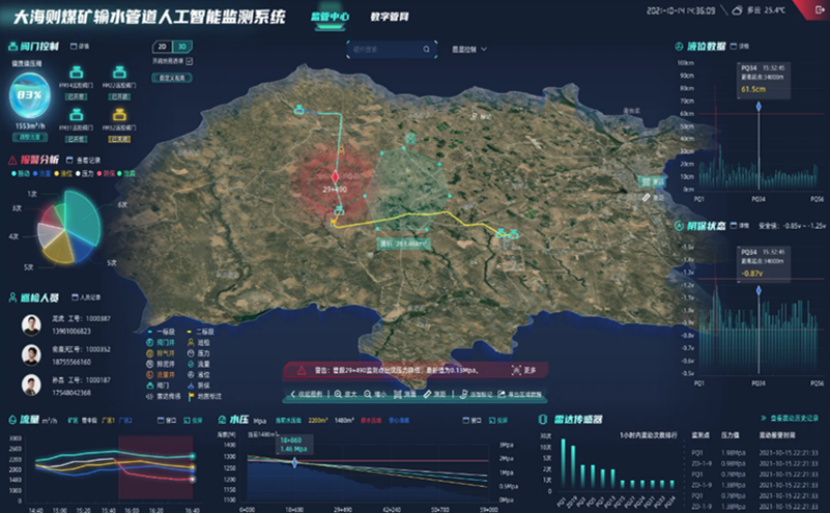Click the 阴保状态 chart slider handle
Image resolution: width=831 pixels, height=514 pixels.
pos(759,290)
